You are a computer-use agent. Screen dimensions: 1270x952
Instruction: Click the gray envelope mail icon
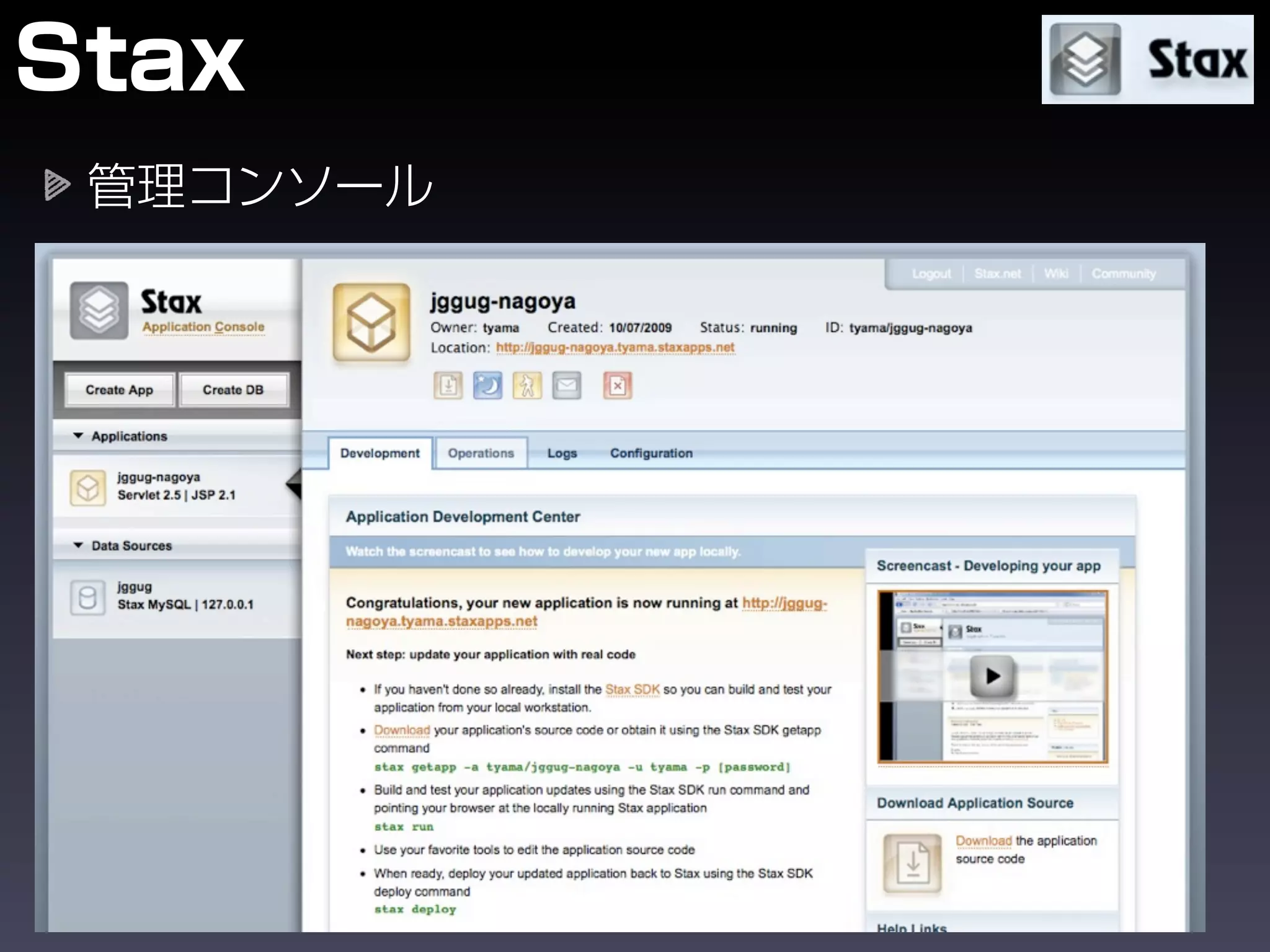point(567,386)
